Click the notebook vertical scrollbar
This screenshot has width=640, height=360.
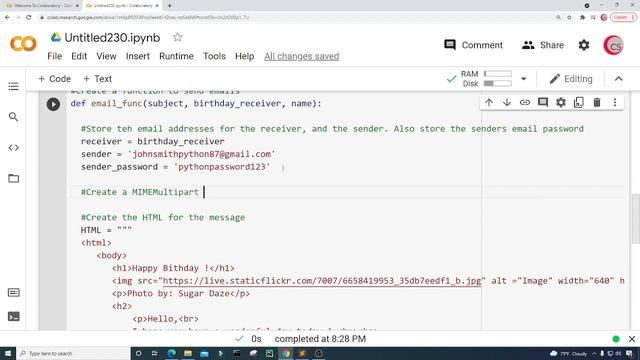click(635, 218)
